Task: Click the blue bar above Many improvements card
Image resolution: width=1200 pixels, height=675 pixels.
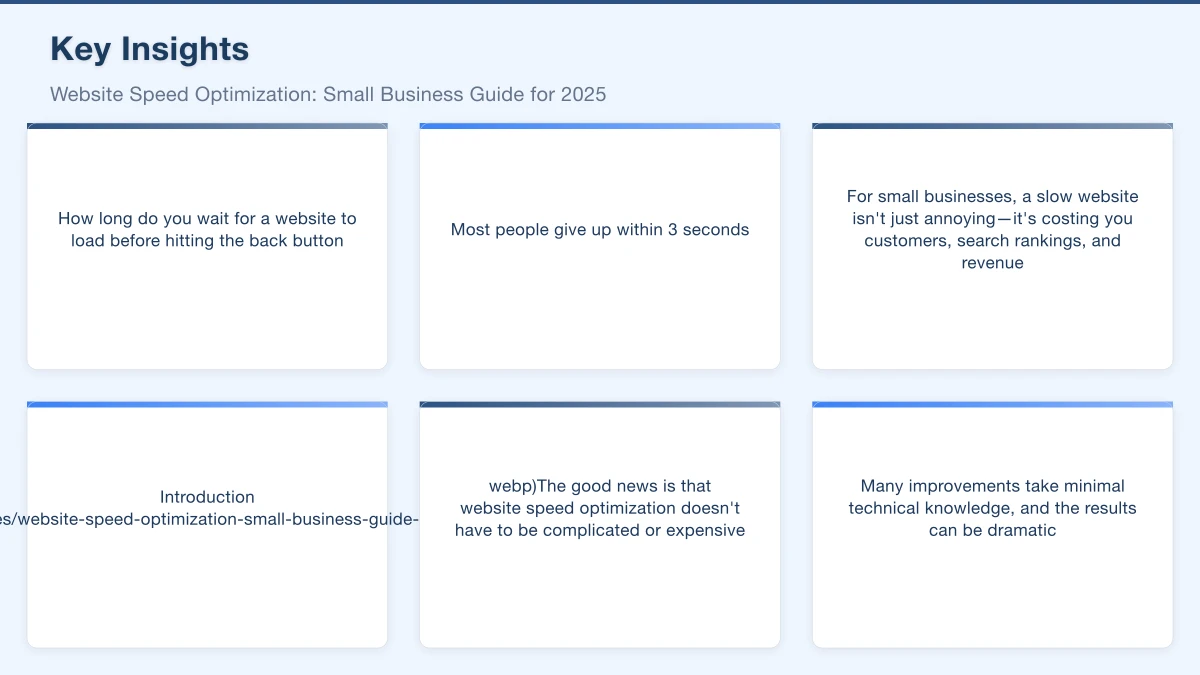Action: 992,404
